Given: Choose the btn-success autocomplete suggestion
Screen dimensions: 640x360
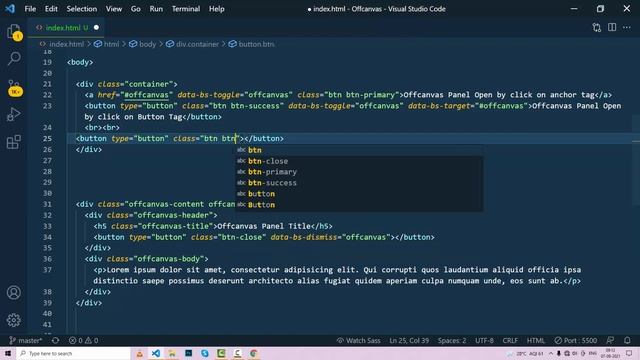Looking at the screenshot, I should (x=359, y=183).
